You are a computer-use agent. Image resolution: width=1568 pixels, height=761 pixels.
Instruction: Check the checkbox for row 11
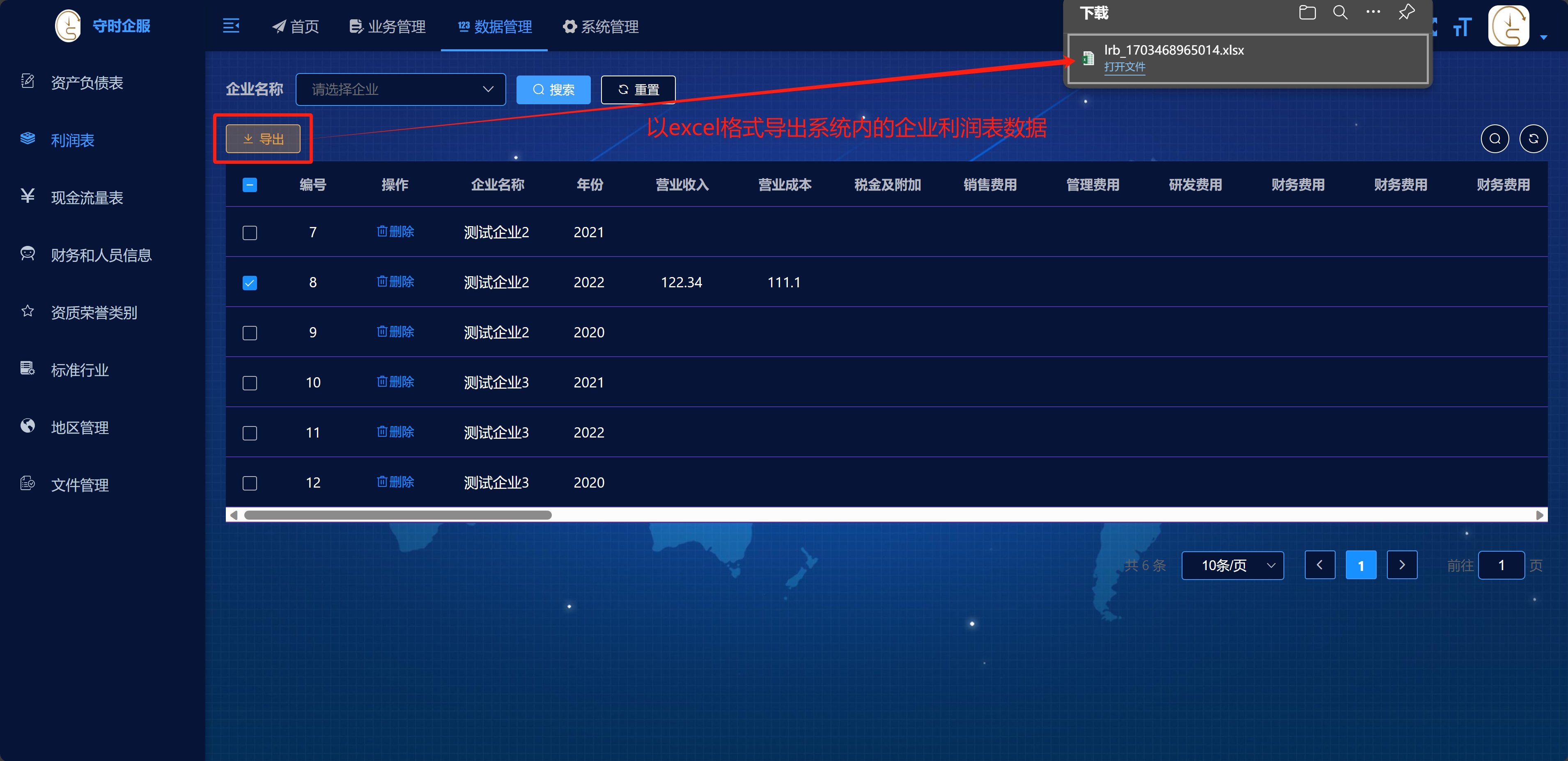click(x=250, y=433)
